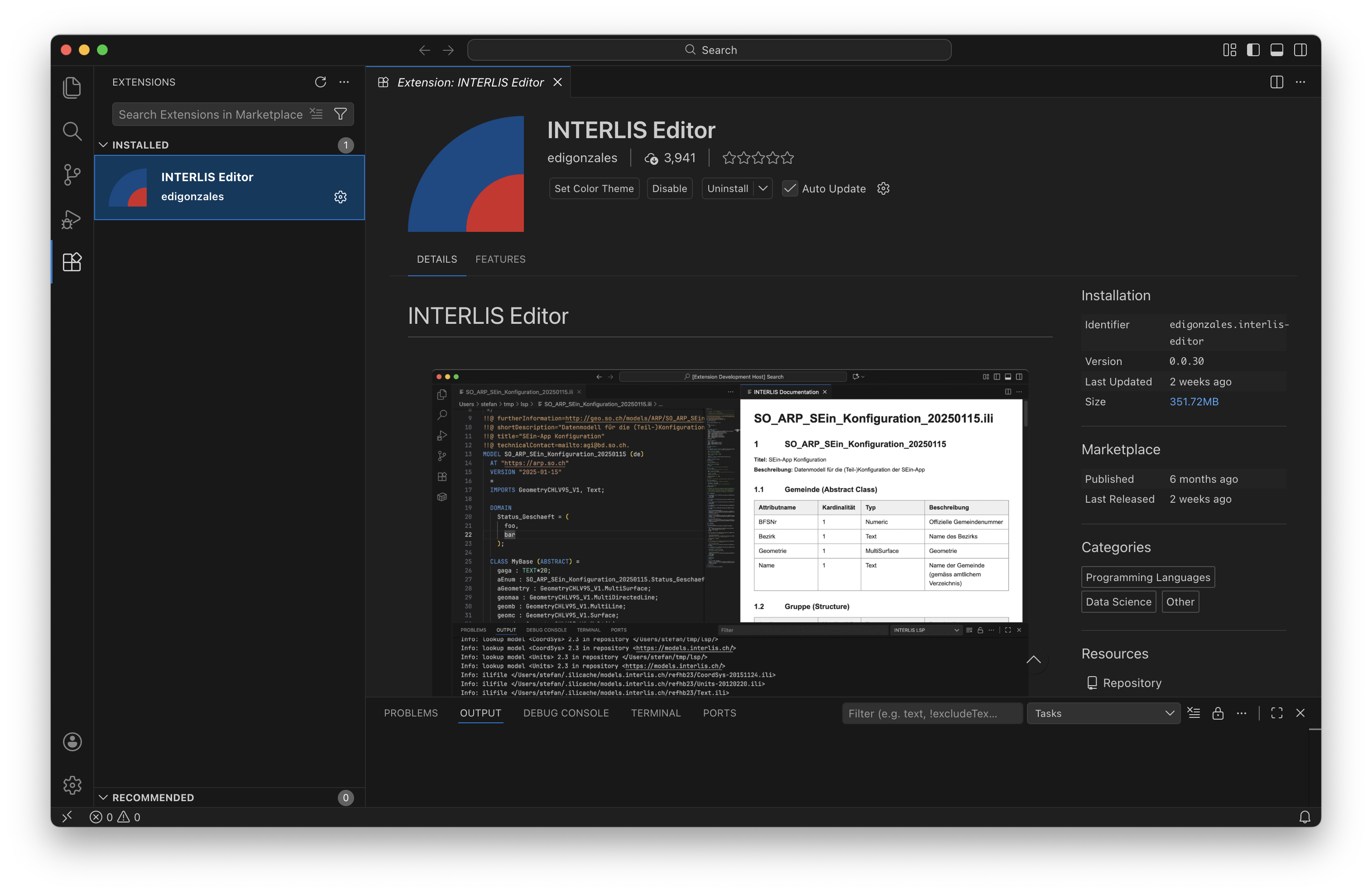
Task: Open the TERMINAL panel tab
Action: [656, 713]
